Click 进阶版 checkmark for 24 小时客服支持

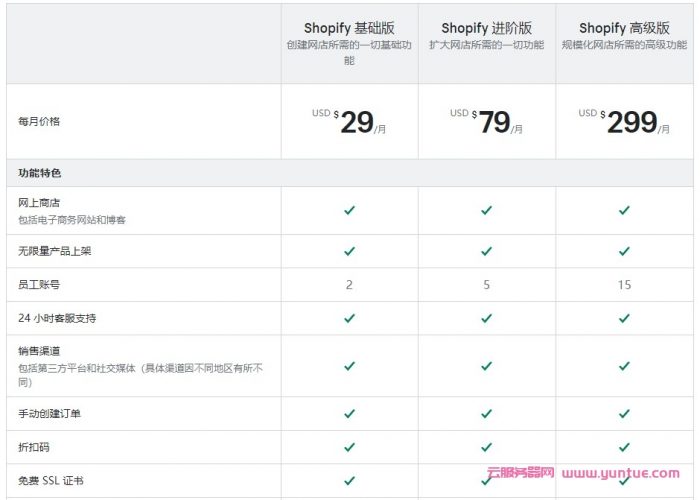point(486,318)
